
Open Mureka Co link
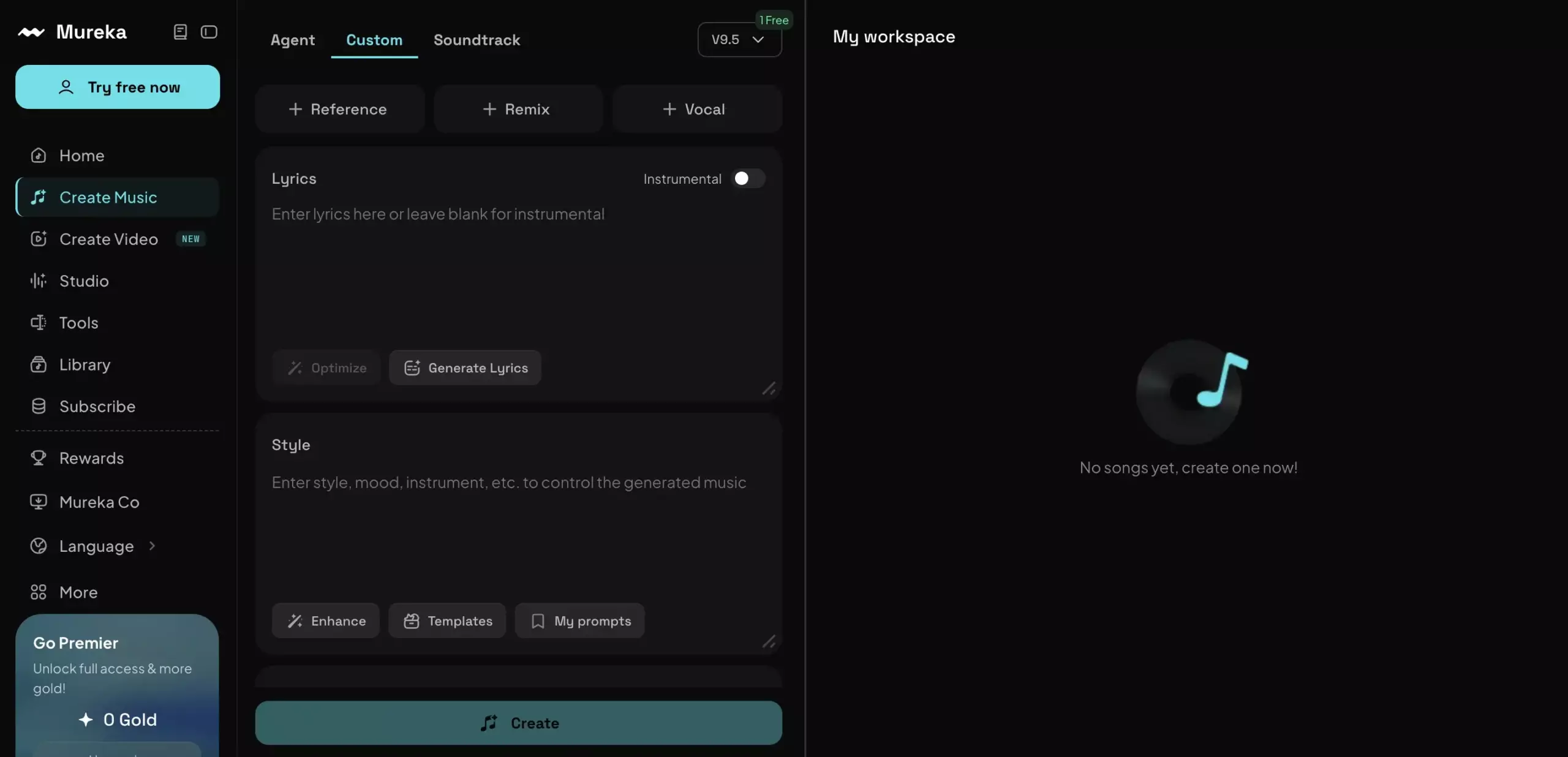pyautogui.click(x=117, y=502)
